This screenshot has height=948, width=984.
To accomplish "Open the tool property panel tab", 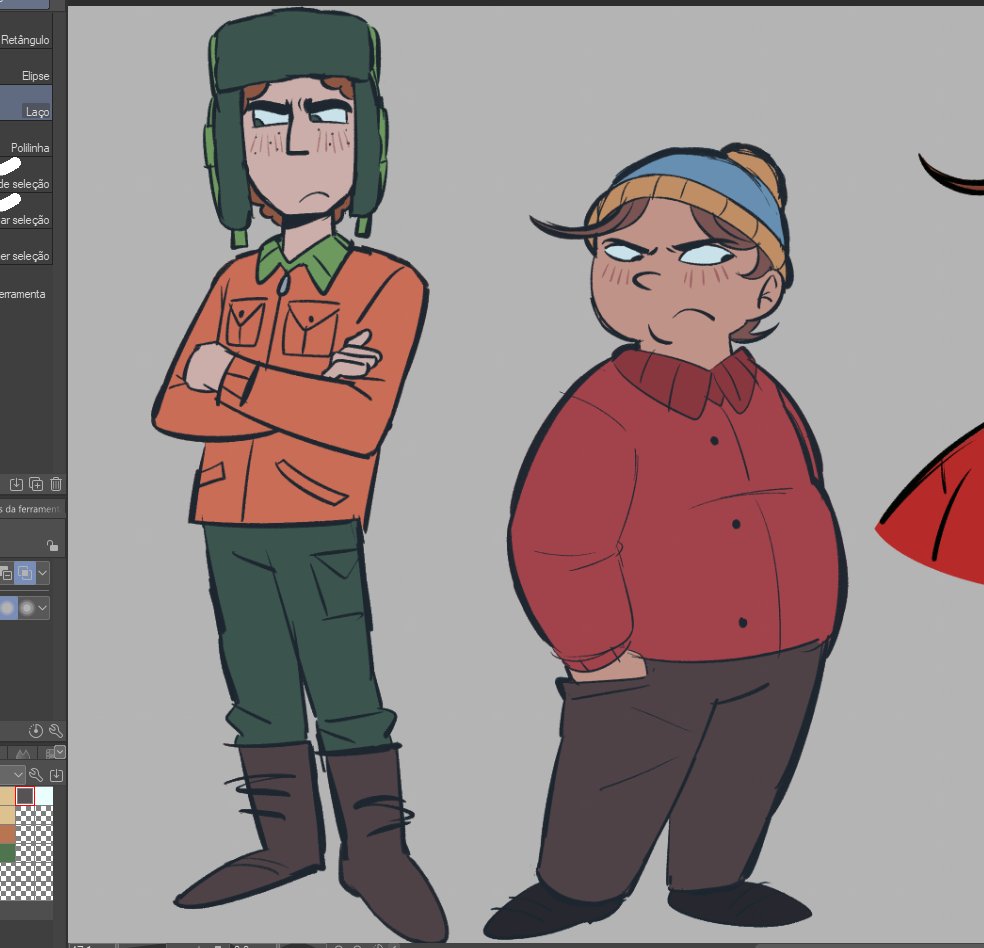I will coord(31,509).
